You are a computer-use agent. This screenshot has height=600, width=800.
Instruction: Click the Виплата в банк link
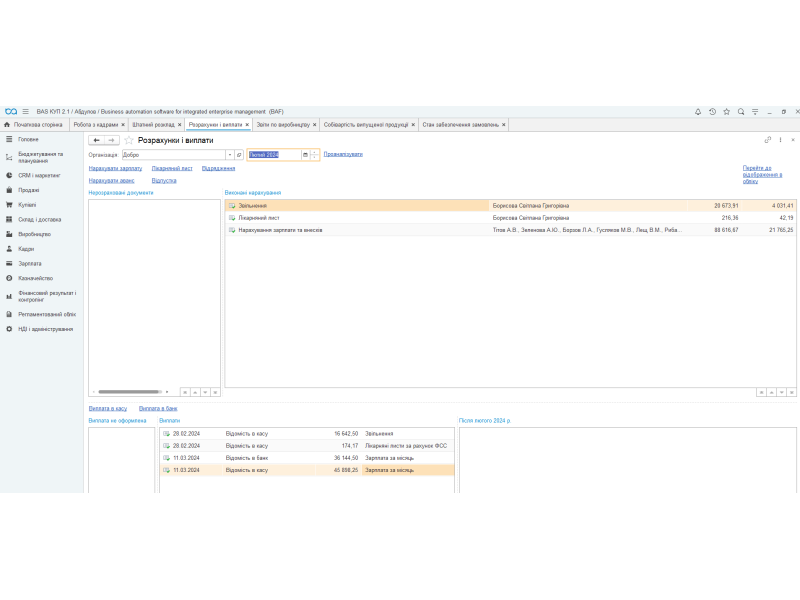click(x=158, y=409)
